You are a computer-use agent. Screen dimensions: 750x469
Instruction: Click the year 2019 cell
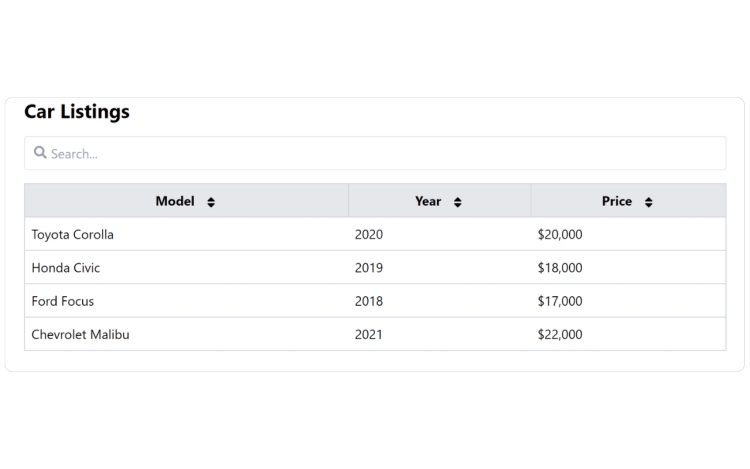click(440, 268)
